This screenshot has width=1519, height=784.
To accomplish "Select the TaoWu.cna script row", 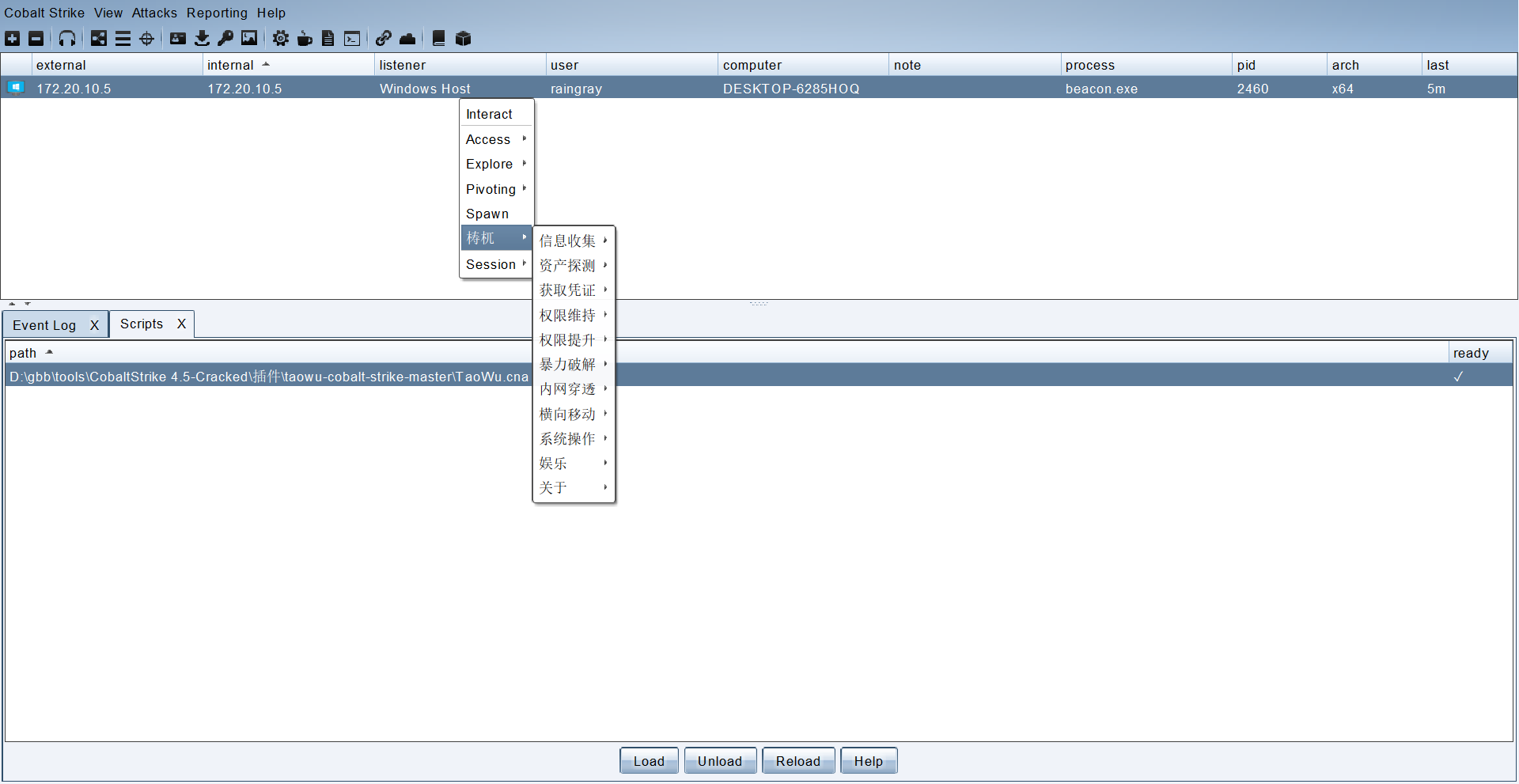I will [759, 377].
